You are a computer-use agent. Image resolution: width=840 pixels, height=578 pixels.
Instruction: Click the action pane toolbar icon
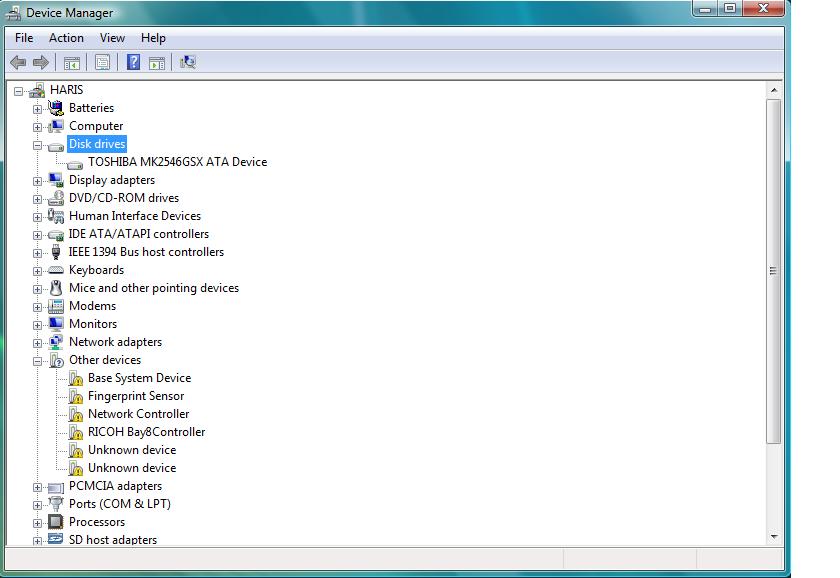(x=157, y=63)
